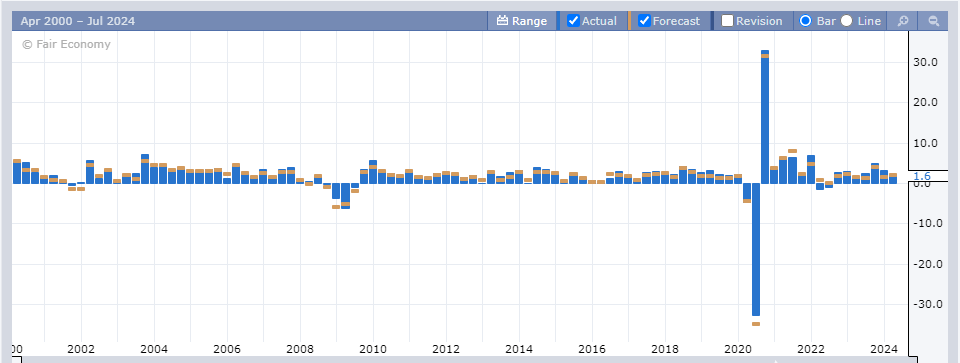
Task: Click the deepest 2020 negative bar
Action: point(756,249)
